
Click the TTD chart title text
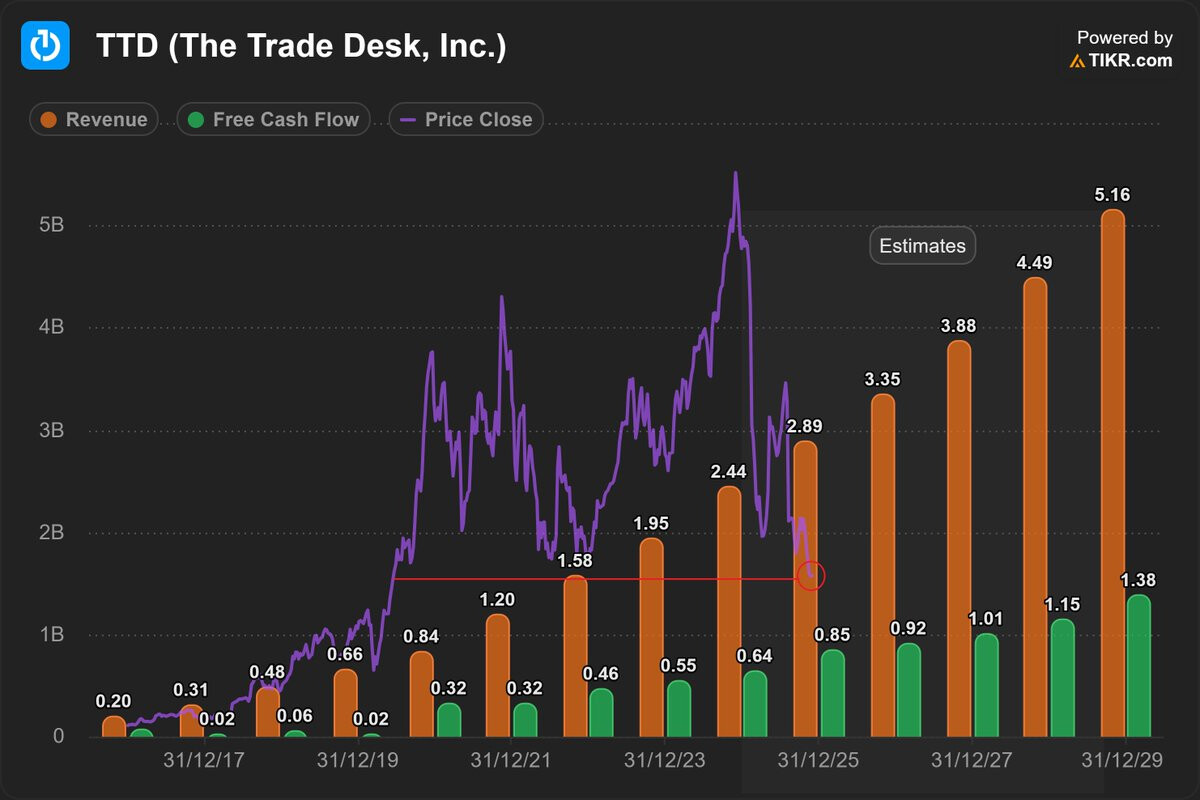[x=301, y=46]
